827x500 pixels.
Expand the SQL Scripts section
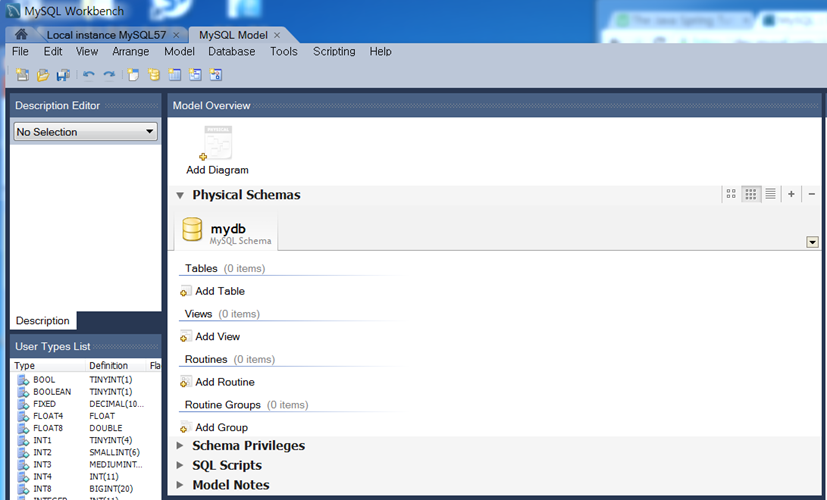coord(180,465)
